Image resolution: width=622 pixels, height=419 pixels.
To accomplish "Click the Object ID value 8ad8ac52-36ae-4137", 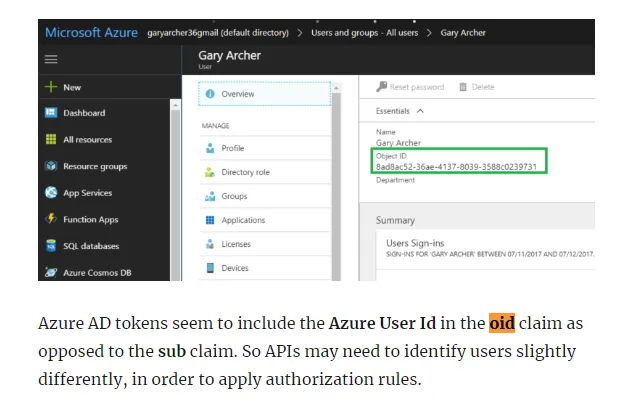I will click(x=456, y=167).
